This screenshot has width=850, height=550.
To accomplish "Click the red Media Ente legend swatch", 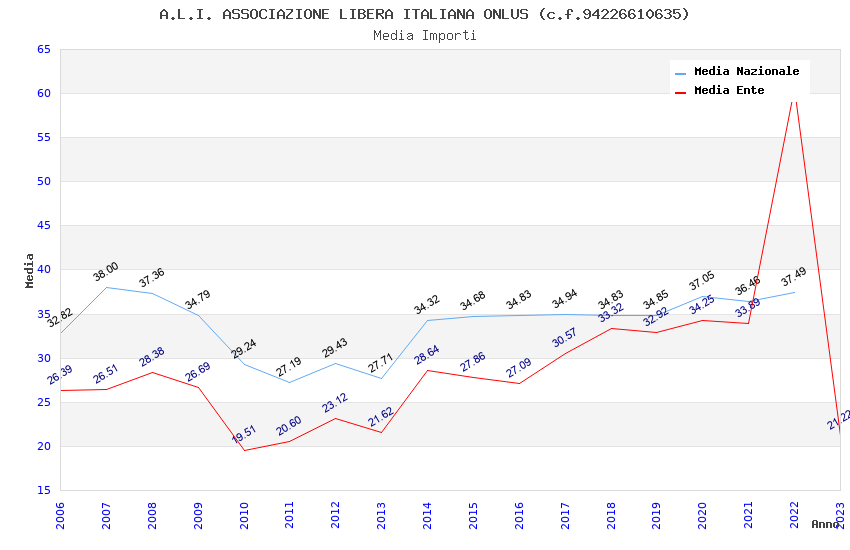I will [x=680, y=93].
